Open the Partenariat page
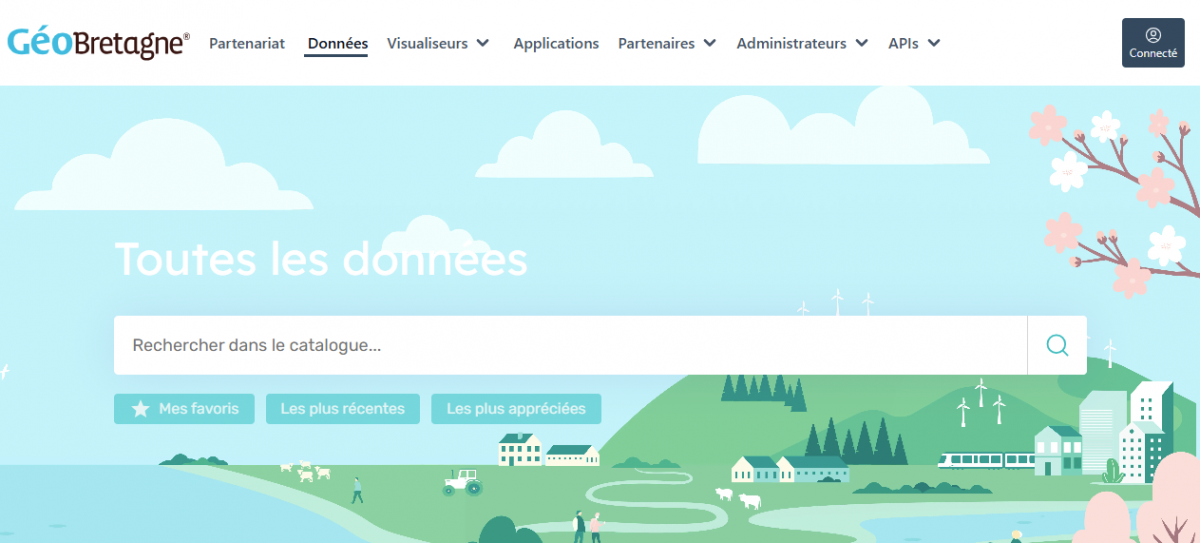 (247, 43)
